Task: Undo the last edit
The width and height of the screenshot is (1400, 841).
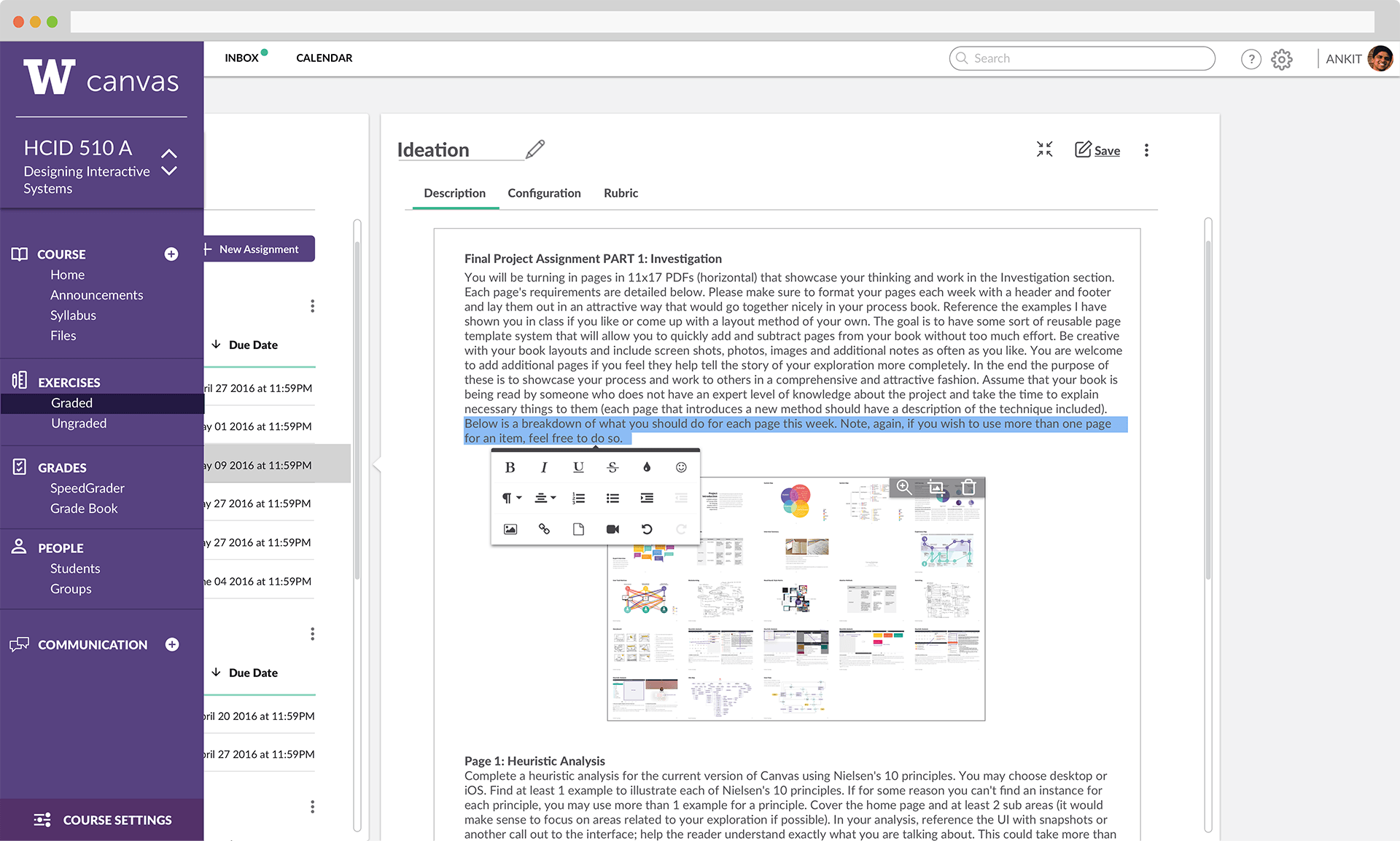Action: tap(647, 529)
